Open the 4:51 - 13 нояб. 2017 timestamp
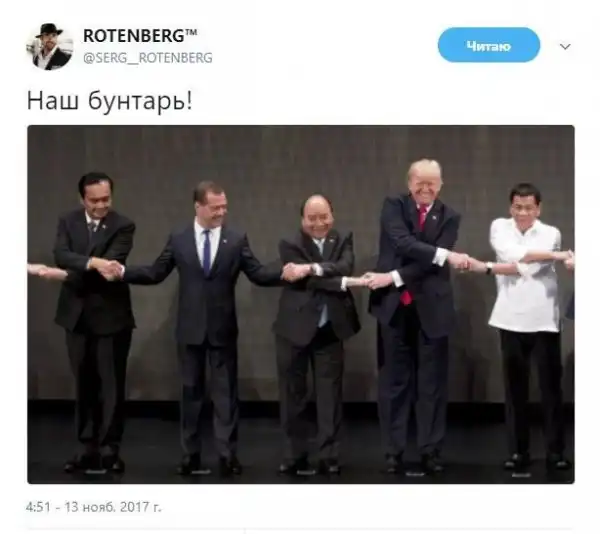This screenshot has width=600, height=534. (94, 507)
